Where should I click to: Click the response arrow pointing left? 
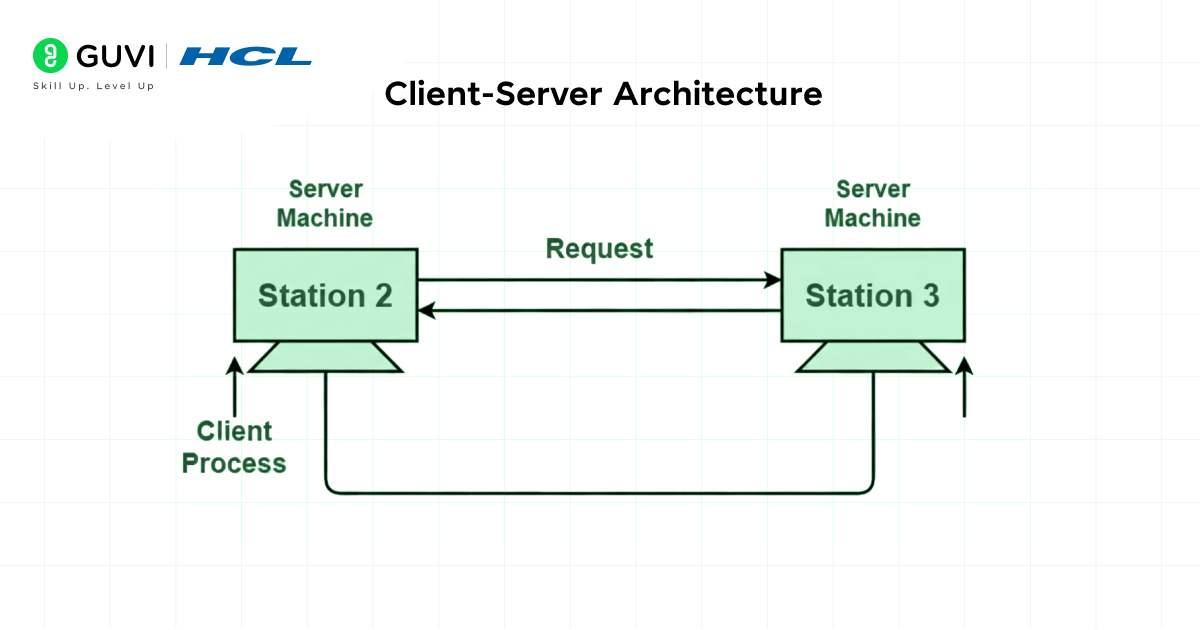tap(598, 310)
